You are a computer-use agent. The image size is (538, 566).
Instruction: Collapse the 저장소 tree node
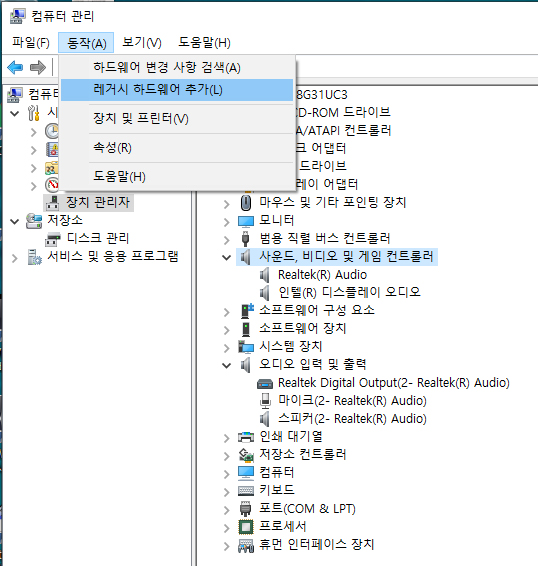(14, 221)
